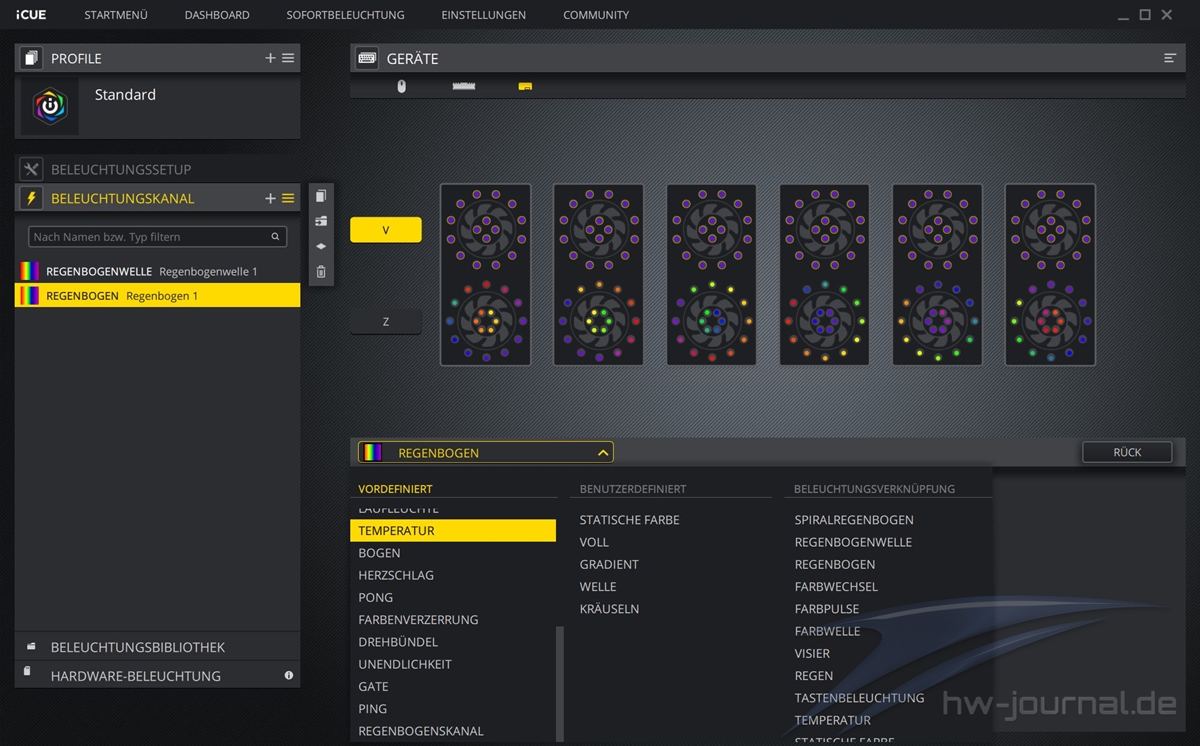Click the Geräte keyboard icon

tap(367, 58)
